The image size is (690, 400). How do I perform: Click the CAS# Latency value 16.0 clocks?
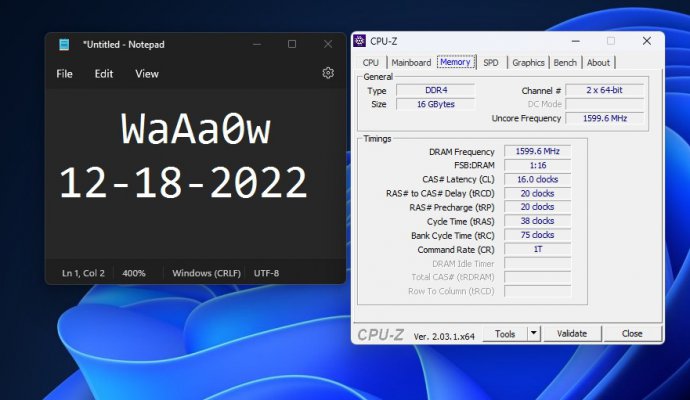537,180
